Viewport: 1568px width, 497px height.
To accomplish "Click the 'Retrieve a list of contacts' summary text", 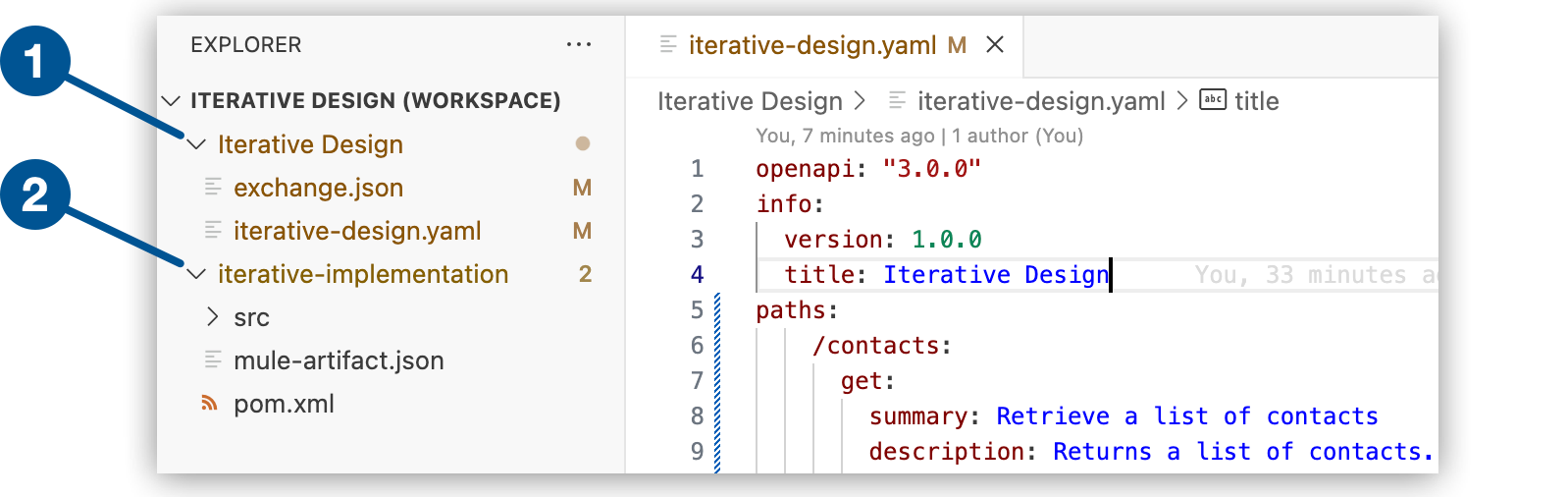I will [x=1187, y=416].
